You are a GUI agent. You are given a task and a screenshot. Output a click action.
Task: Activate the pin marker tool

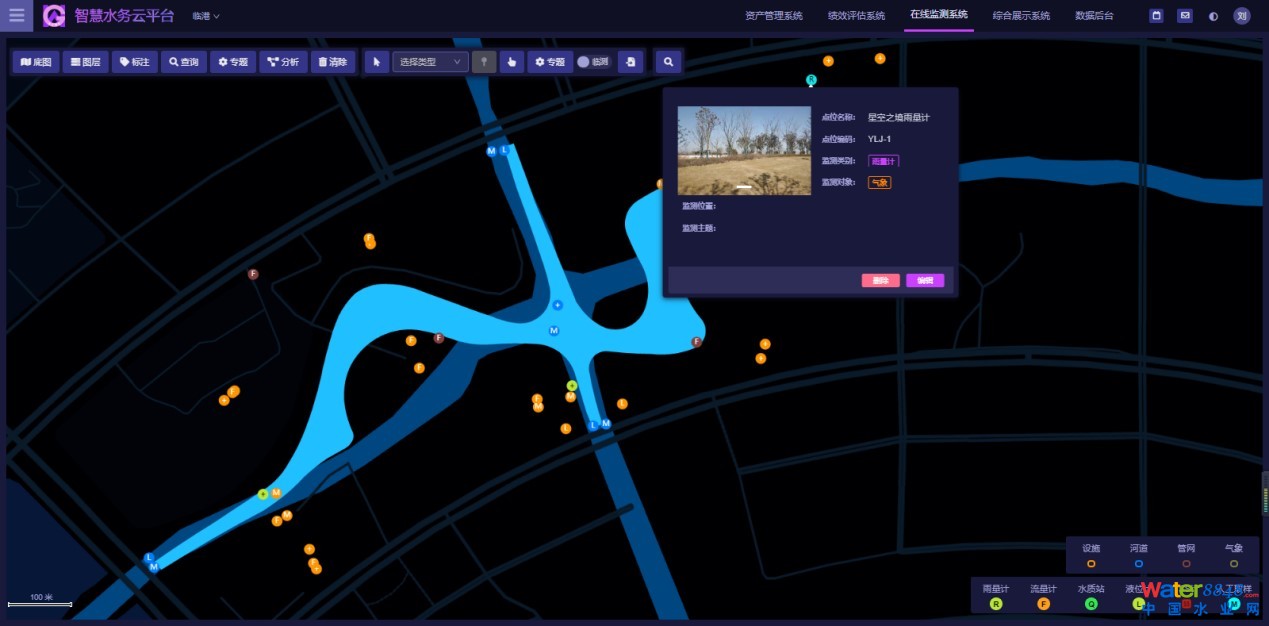coord(484,62)
